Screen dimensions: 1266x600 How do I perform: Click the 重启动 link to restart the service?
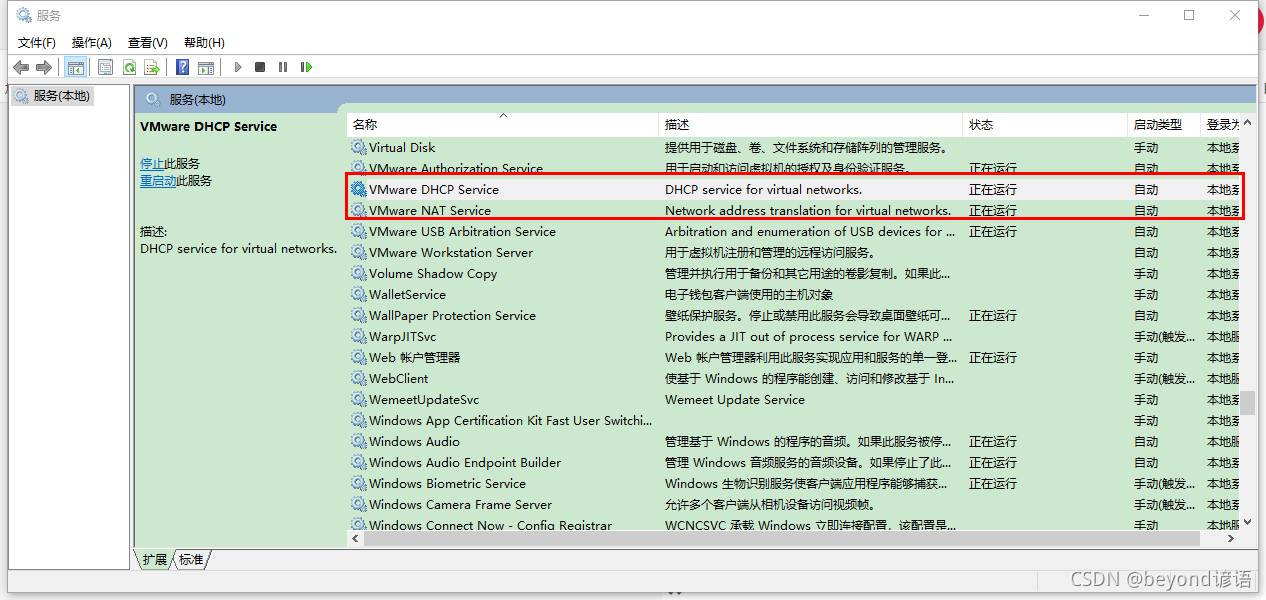[158, 181]
